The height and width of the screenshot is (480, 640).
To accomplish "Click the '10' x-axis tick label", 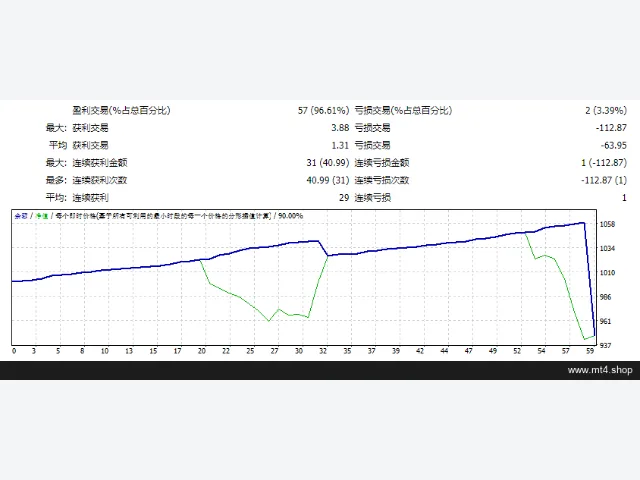I will point(105,351).
